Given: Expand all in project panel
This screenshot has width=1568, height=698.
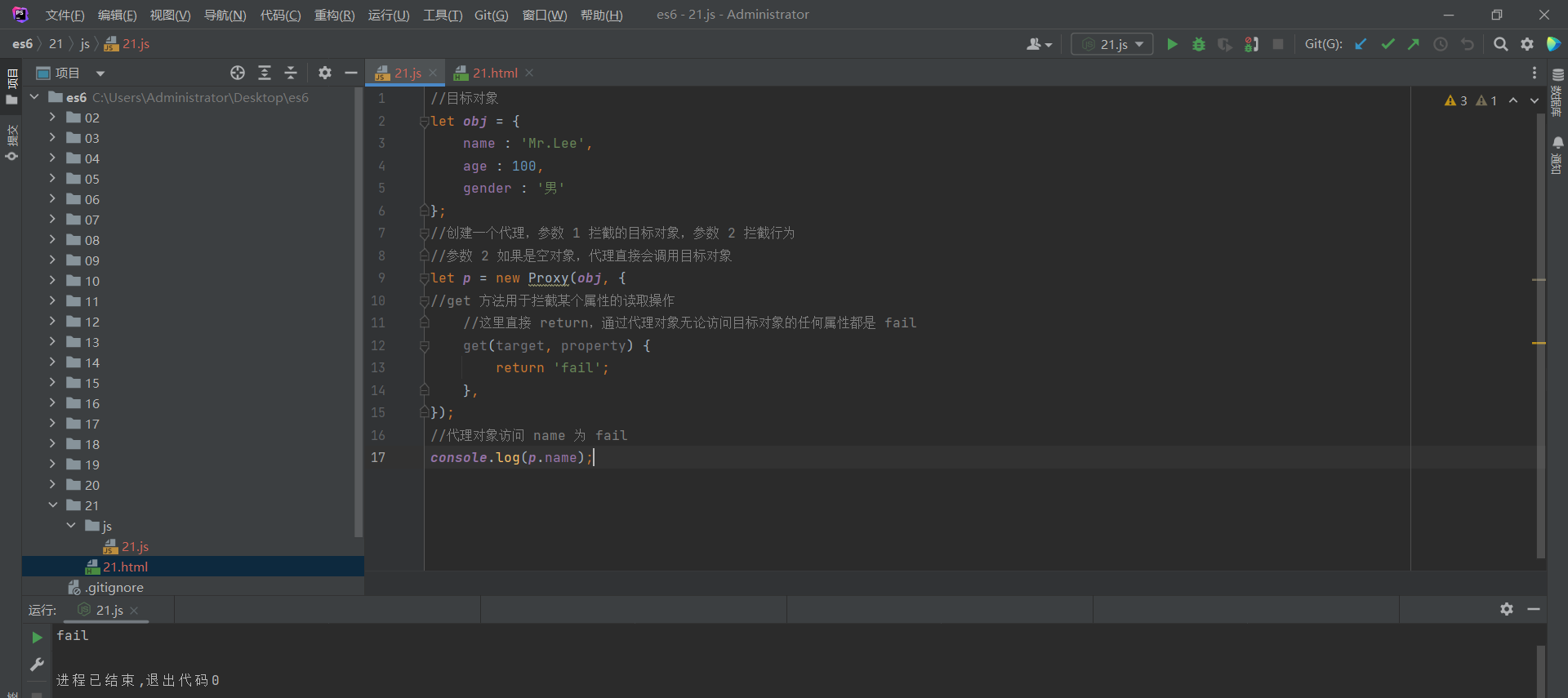Looking at the screenshot, I should 265,73.
